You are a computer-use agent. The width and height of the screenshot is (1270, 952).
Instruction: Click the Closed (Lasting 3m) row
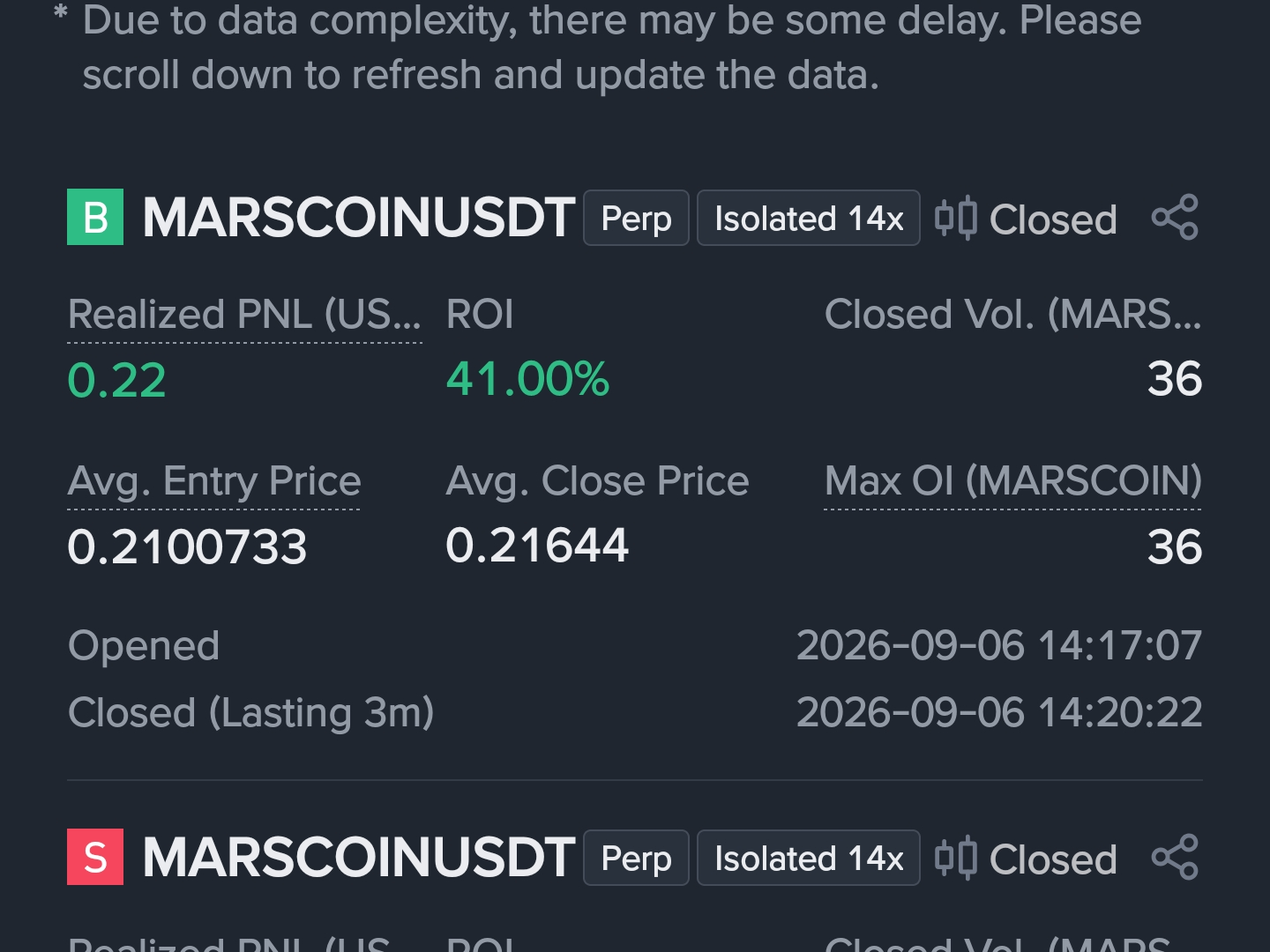[x=635, y=712]
